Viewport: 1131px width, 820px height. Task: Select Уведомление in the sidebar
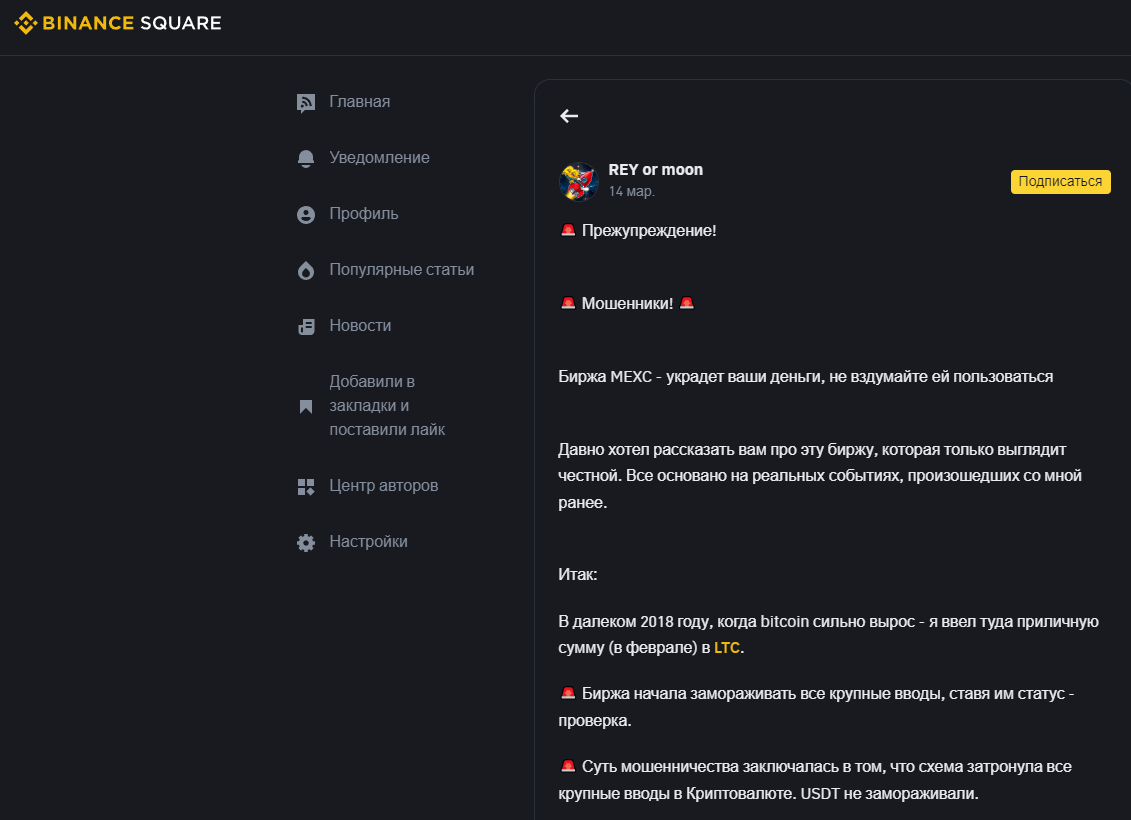coord(379,158)
